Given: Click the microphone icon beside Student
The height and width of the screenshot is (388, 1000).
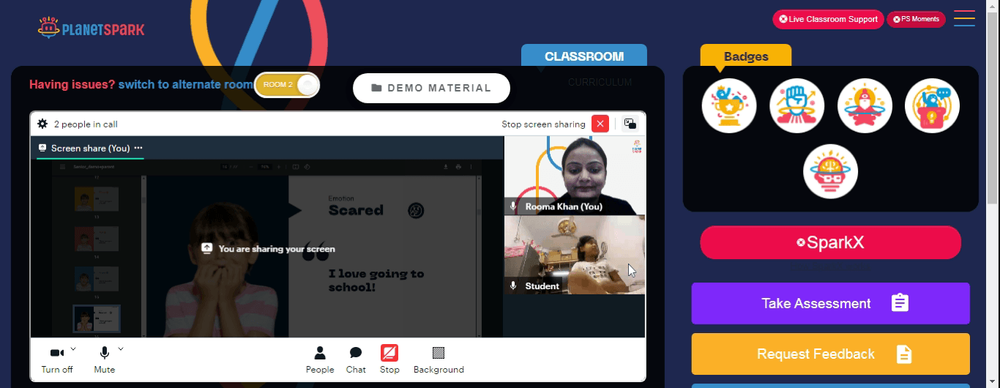Looking at the screenshot, I should coord(513,286).
